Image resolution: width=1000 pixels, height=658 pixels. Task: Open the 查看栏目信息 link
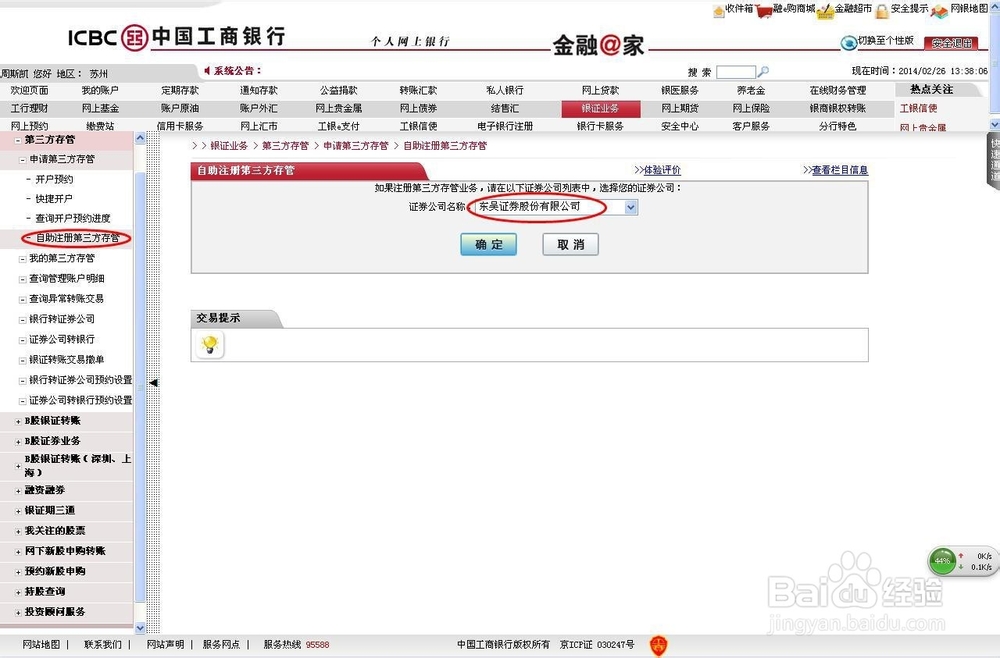coord(840,170)
